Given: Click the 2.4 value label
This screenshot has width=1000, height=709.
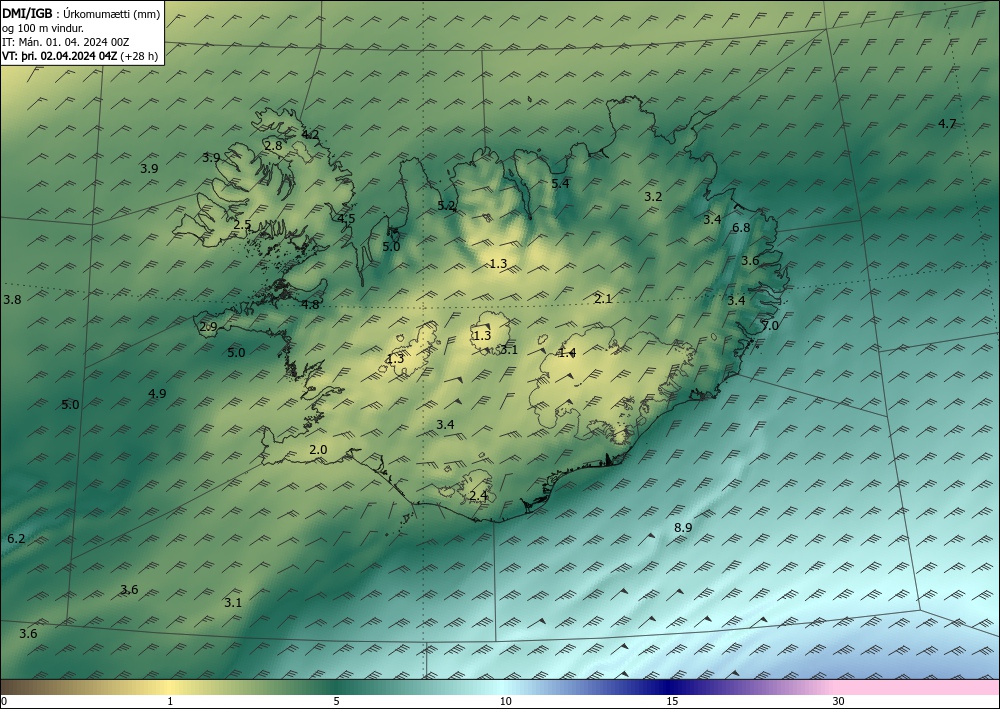Looking at the screenshot, I should coord(478,495).
